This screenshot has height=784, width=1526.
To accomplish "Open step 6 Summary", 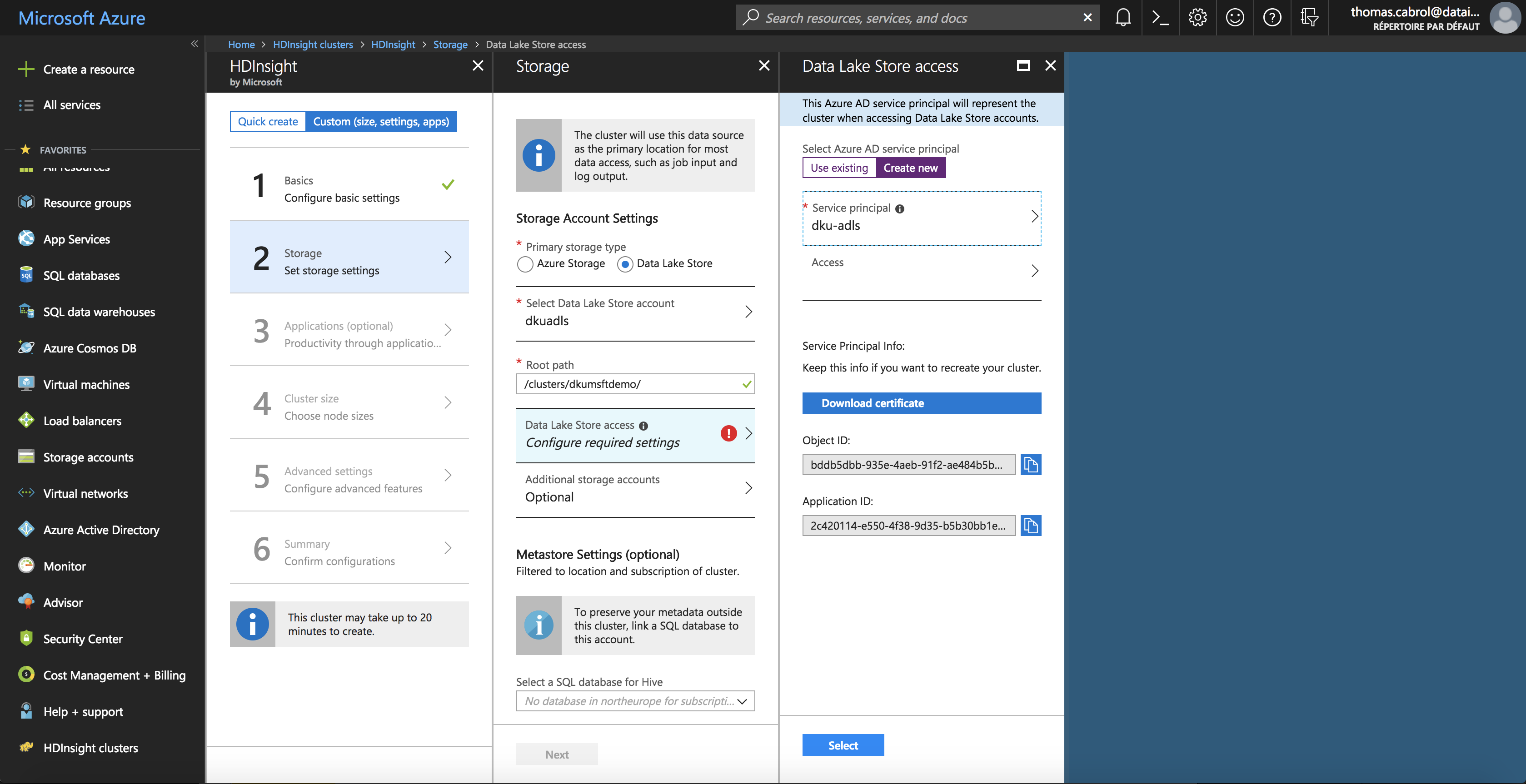I will point(349,548).
